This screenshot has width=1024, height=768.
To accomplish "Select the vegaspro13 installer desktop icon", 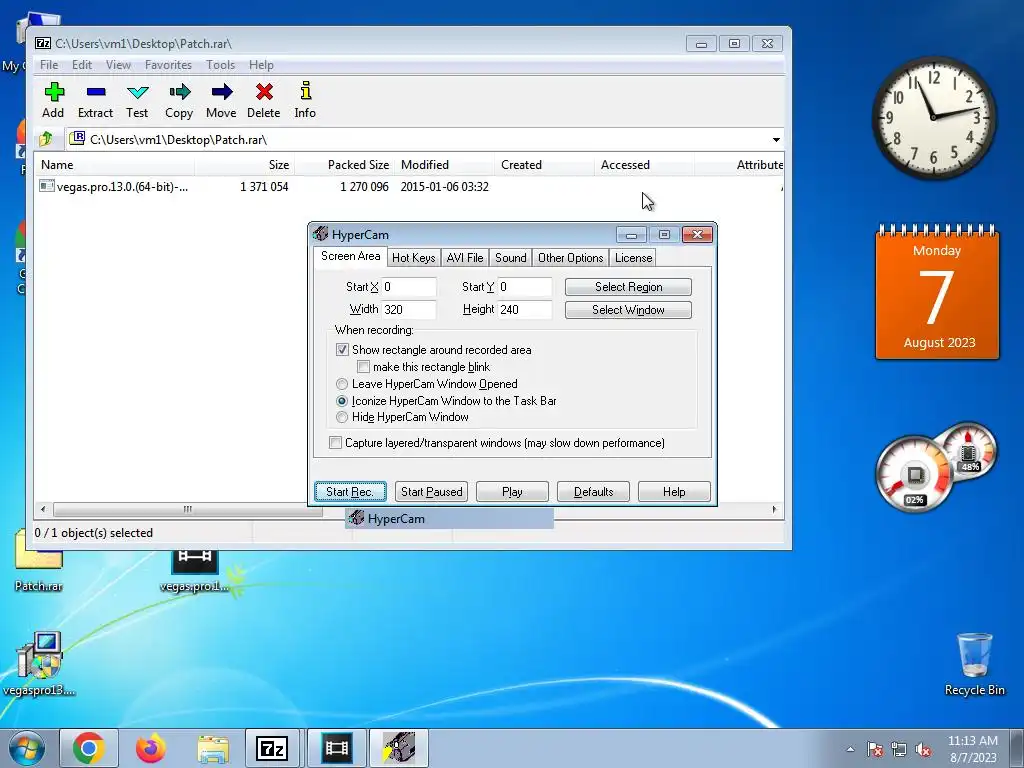I will coord(39,664).
